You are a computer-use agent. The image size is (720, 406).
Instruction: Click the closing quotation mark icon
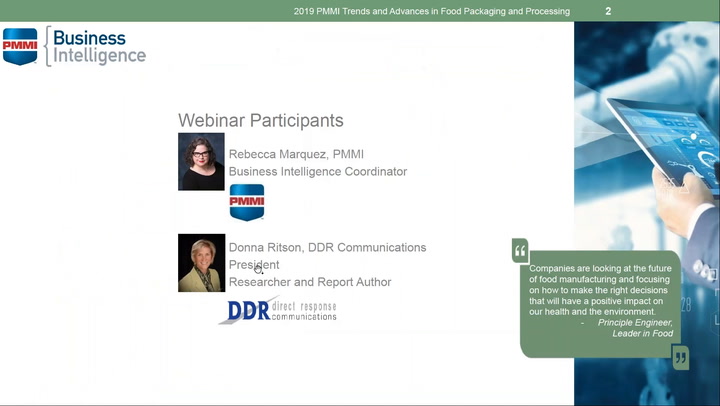[681, 357]
